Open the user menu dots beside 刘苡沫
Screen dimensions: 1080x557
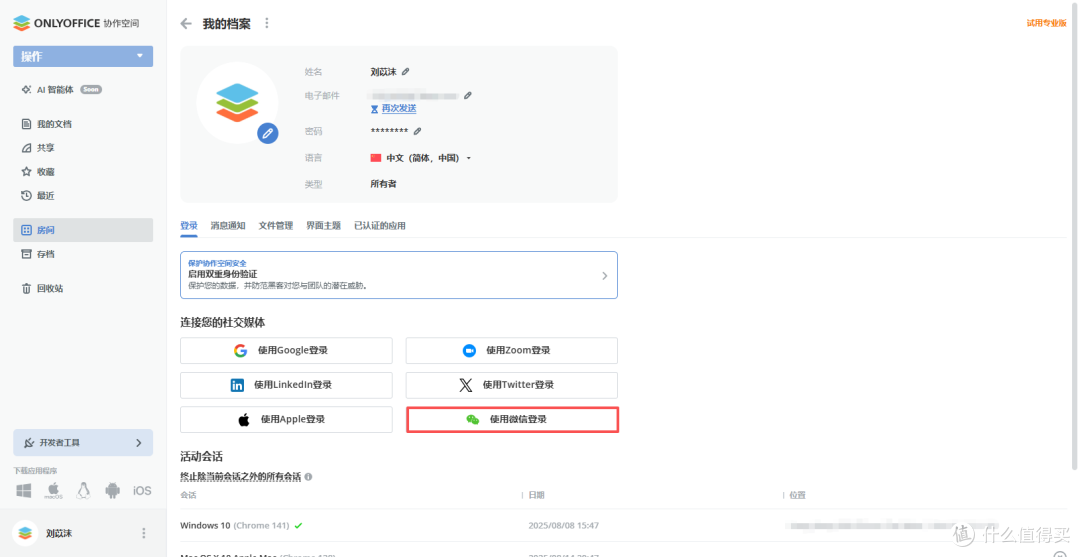pos(144,533)
